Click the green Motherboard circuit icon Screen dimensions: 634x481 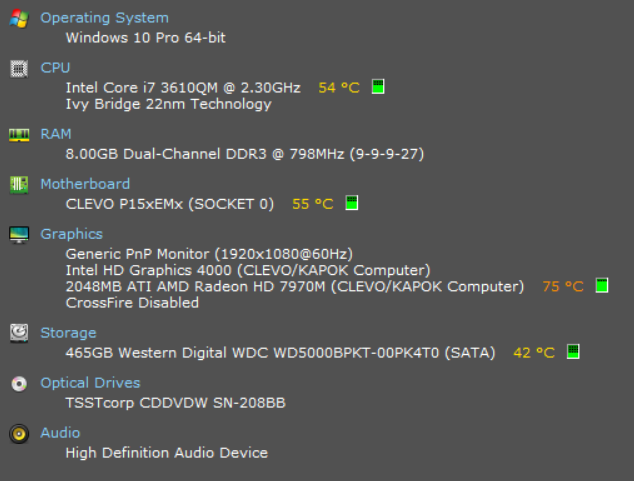click(19, 185)
